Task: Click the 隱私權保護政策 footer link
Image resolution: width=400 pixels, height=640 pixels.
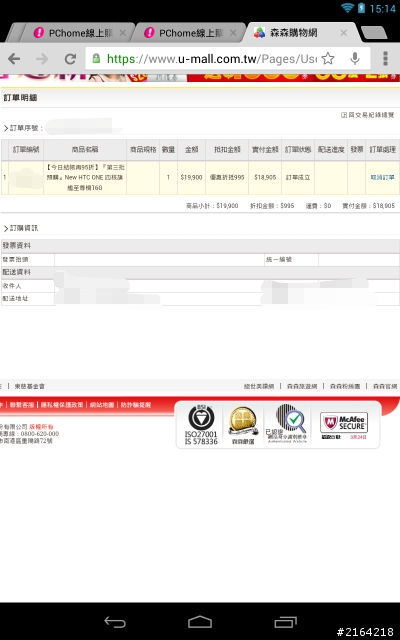Action: (x=62, y=405)
